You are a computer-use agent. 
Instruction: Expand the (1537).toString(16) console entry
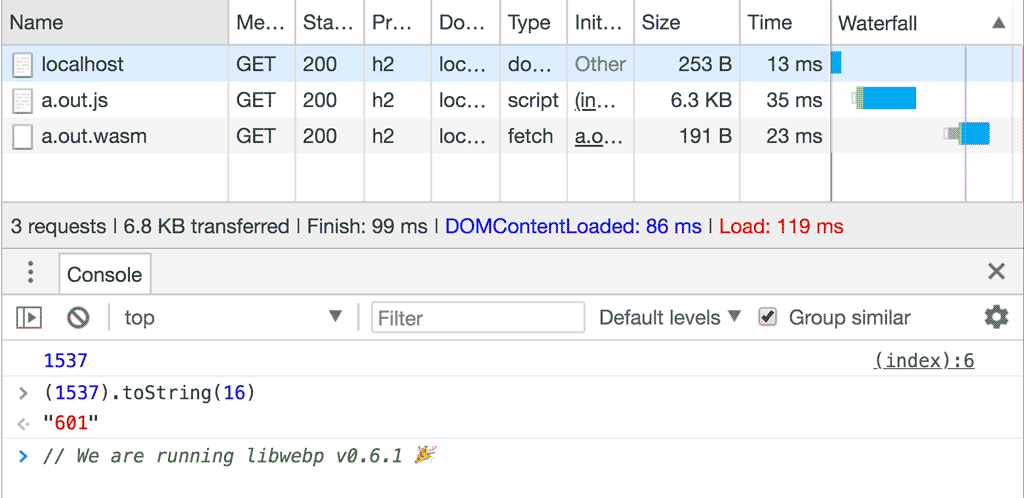(x=24, y=393)
